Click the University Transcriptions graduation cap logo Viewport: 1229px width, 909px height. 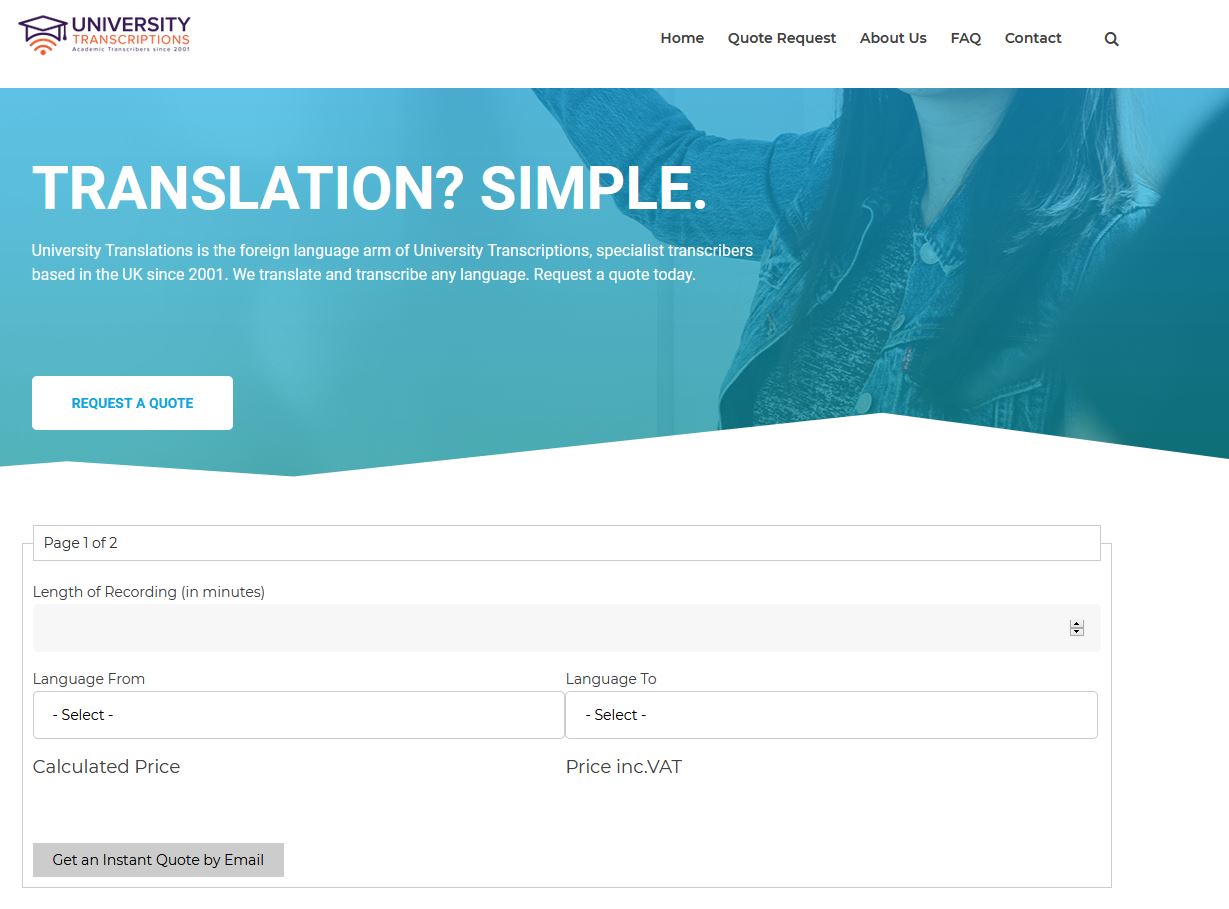42,32
